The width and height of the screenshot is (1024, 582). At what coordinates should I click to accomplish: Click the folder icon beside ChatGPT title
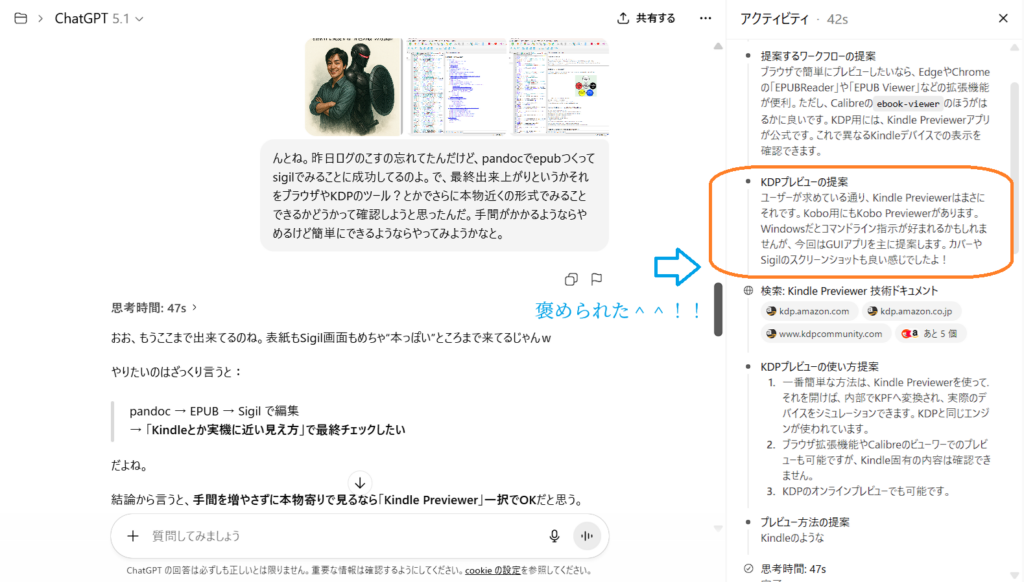pos(20,18)
